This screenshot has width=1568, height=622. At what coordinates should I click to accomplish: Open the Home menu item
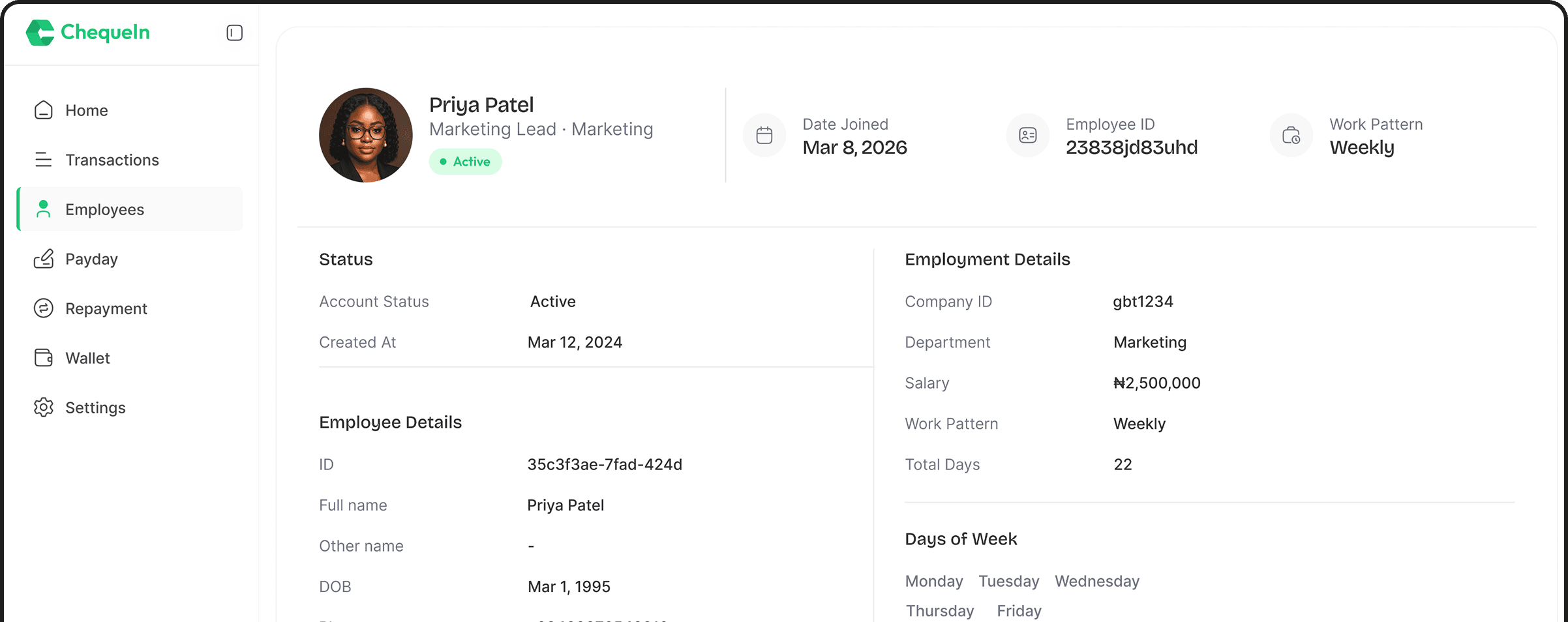point(130,110)
